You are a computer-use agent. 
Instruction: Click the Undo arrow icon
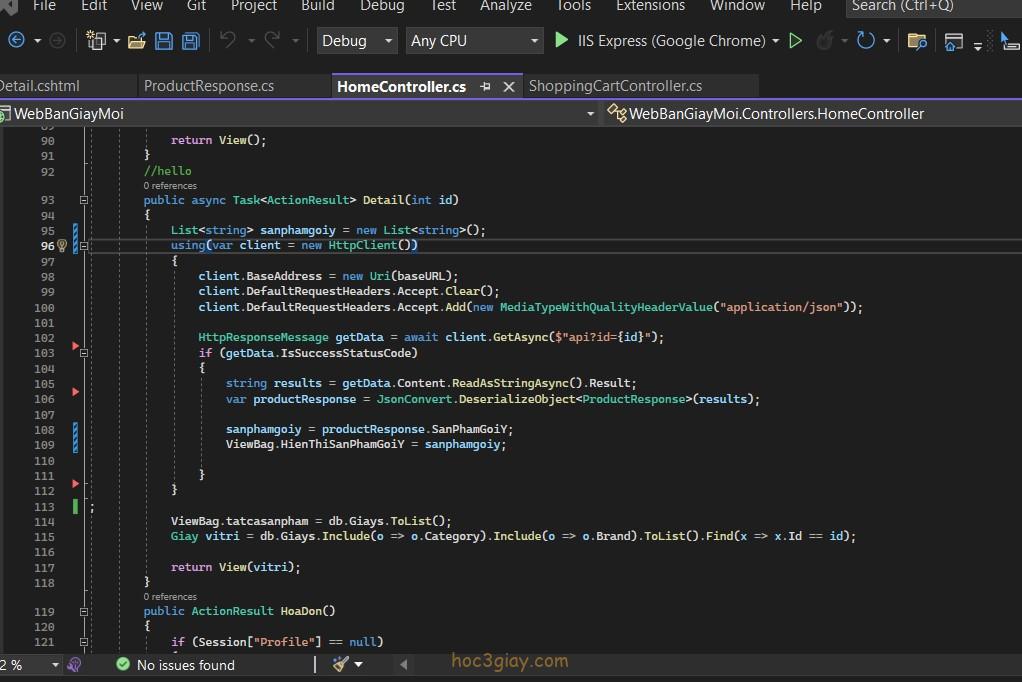coord(227,41)
